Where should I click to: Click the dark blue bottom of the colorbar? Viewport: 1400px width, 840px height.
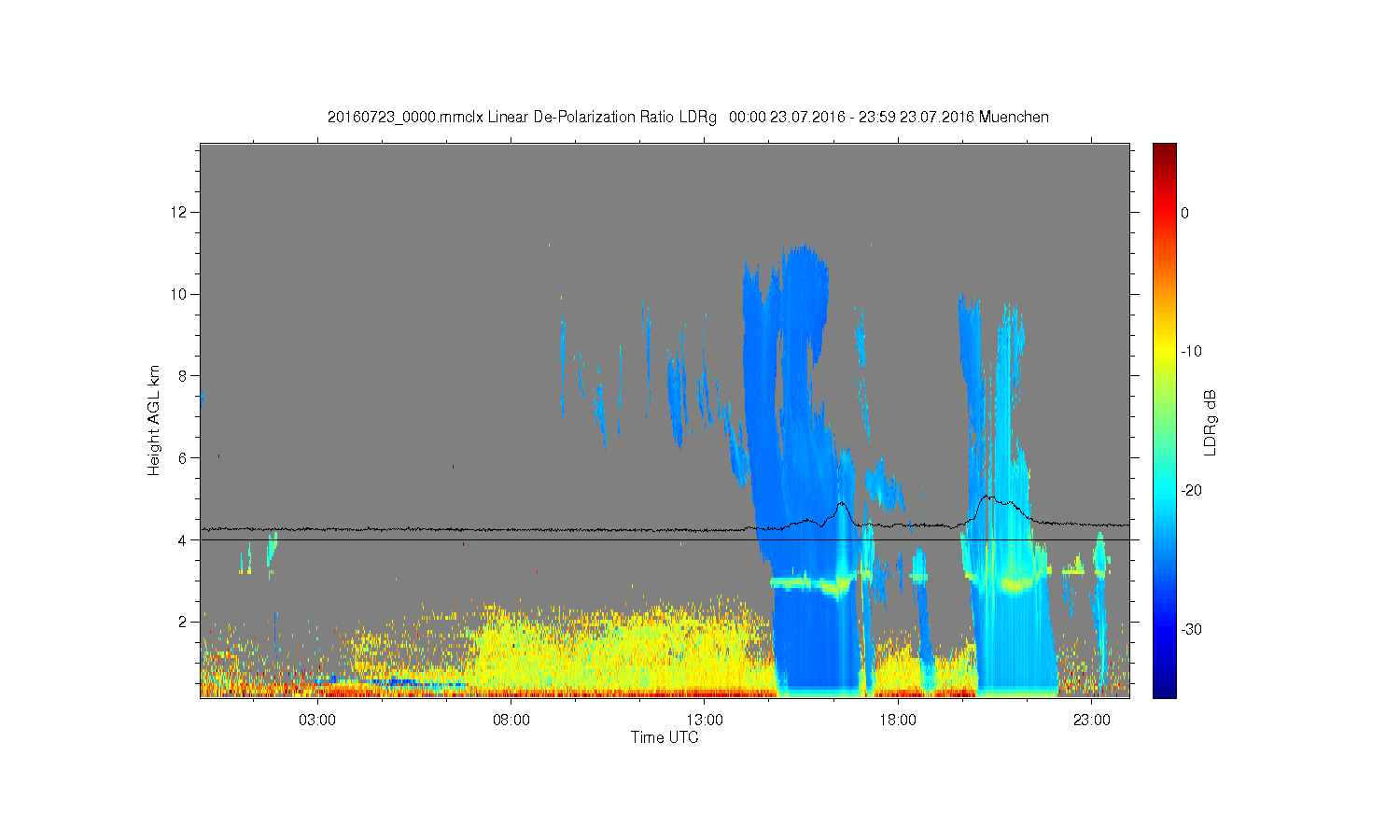pyautogui.click(x=1165, y=689)
